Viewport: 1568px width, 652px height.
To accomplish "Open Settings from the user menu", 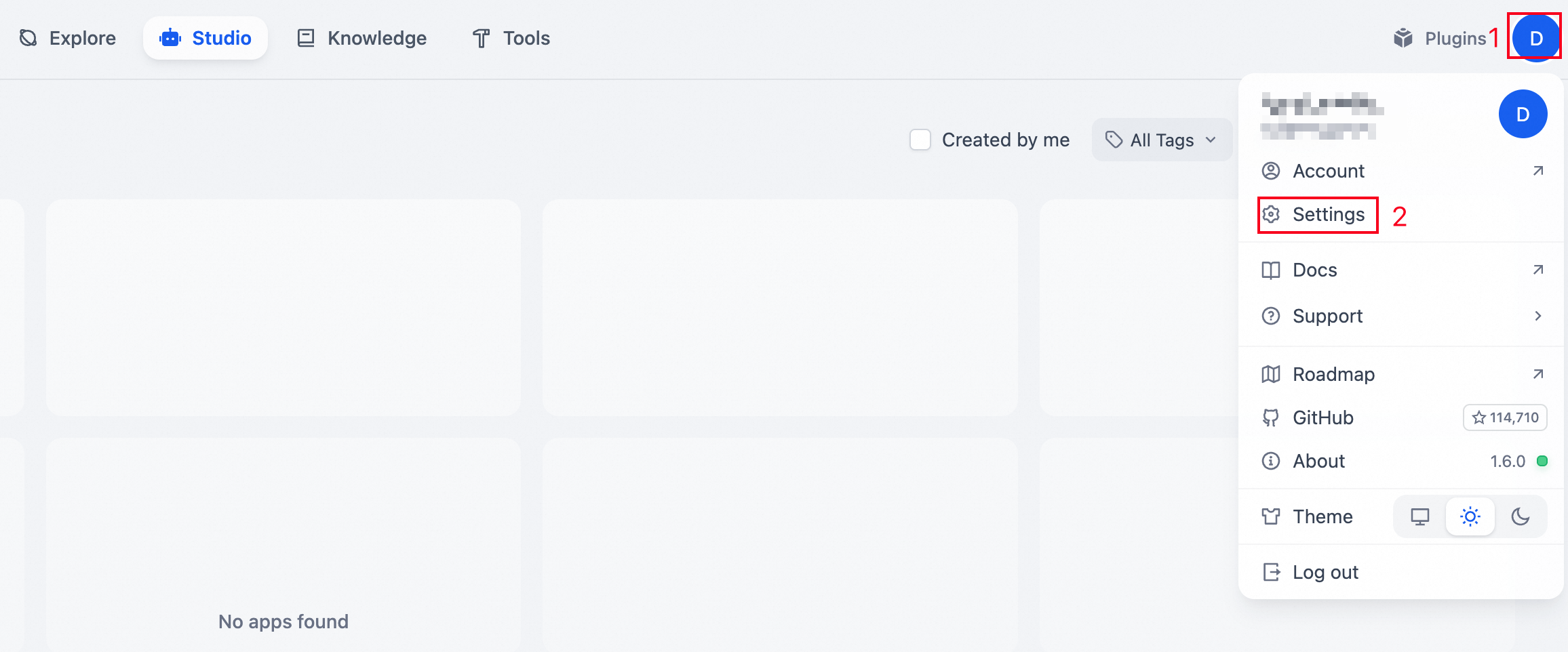I will tap(1327, 215).
